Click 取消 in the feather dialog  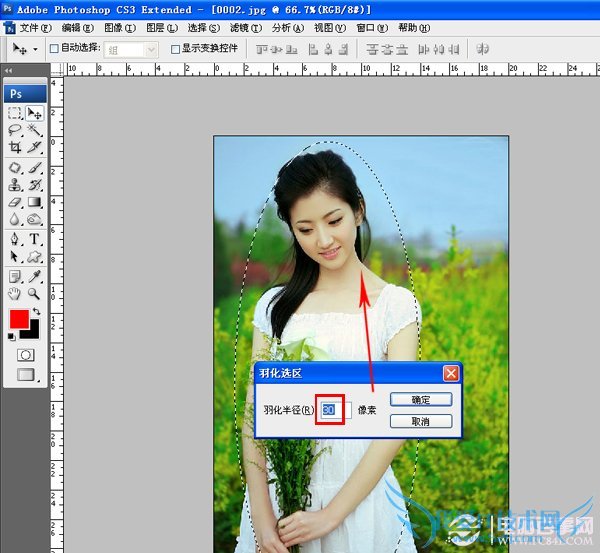[x=420, y=421]
